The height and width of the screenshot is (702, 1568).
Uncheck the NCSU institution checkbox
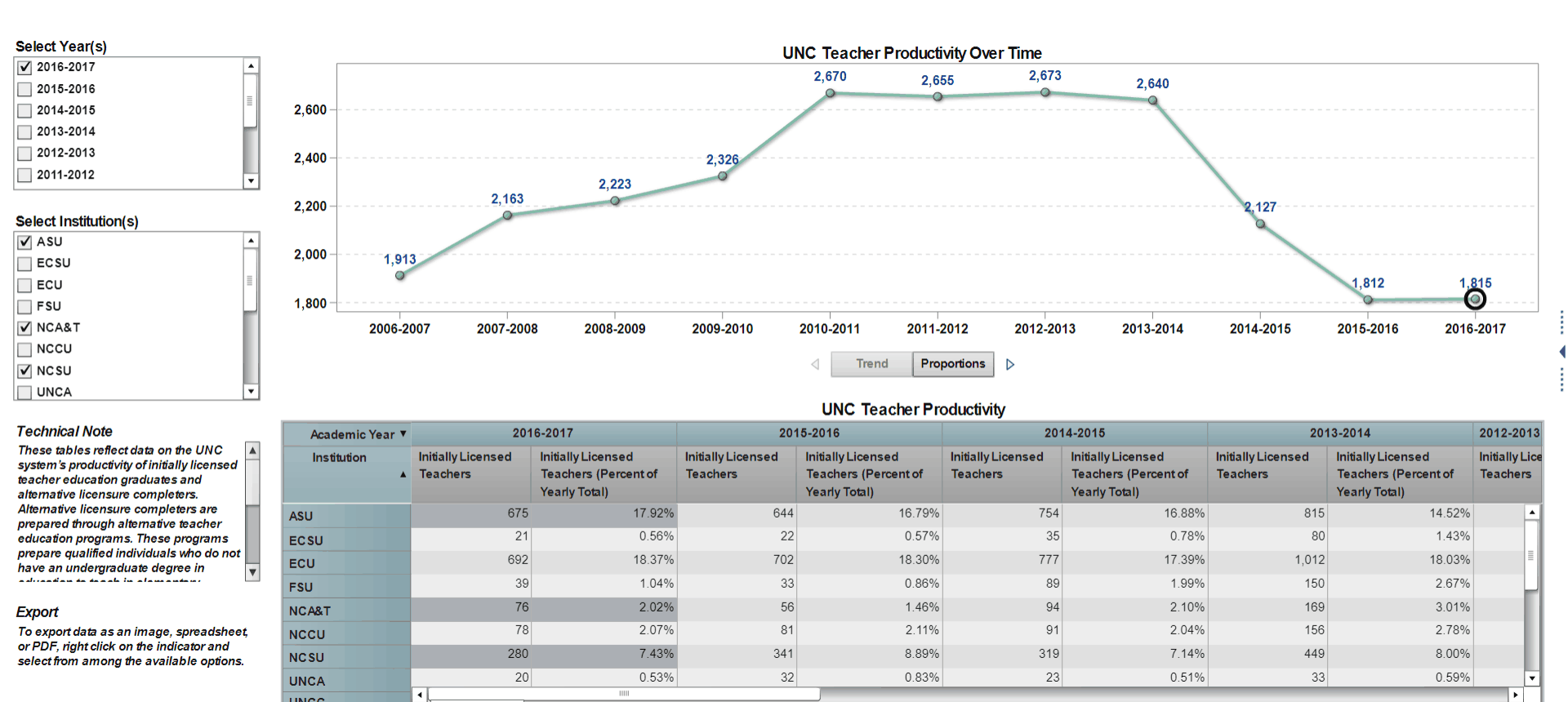(x=25, y=371)
